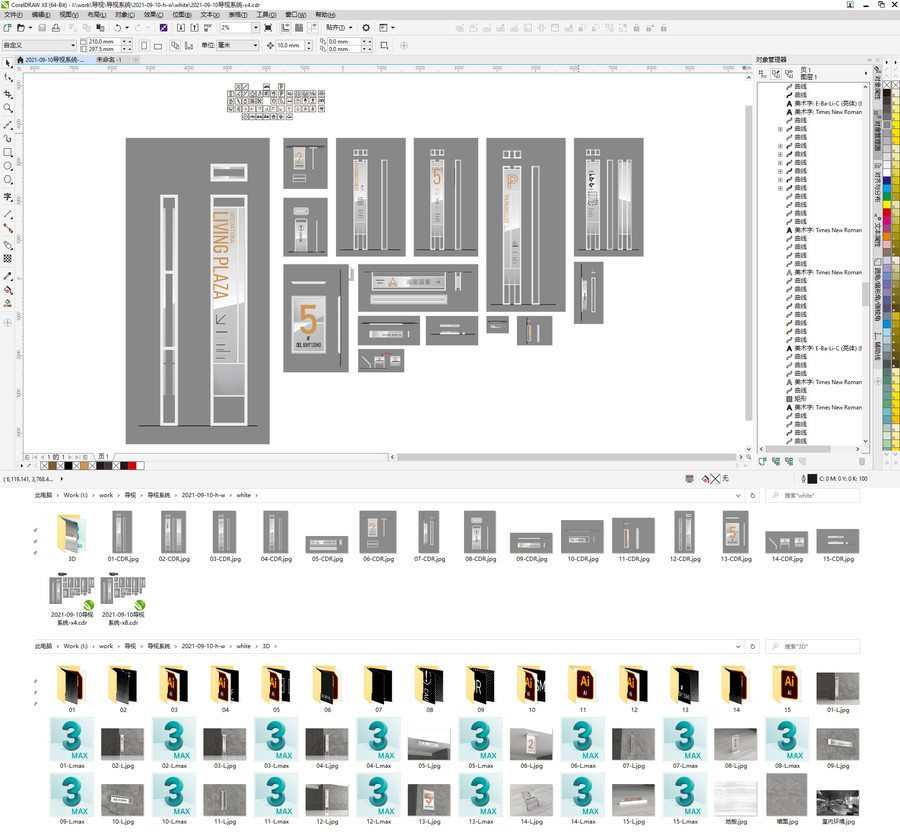Select the Interactive Fill bucket tool
This screenshot has height=832, width=900.
[x=7, y=290]
